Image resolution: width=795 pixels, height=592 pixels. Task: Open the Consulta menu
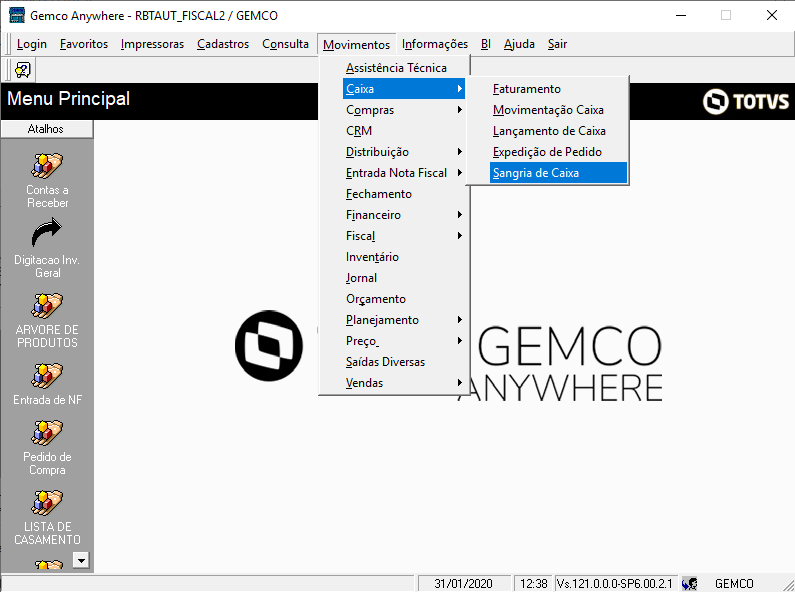[285, 44]
